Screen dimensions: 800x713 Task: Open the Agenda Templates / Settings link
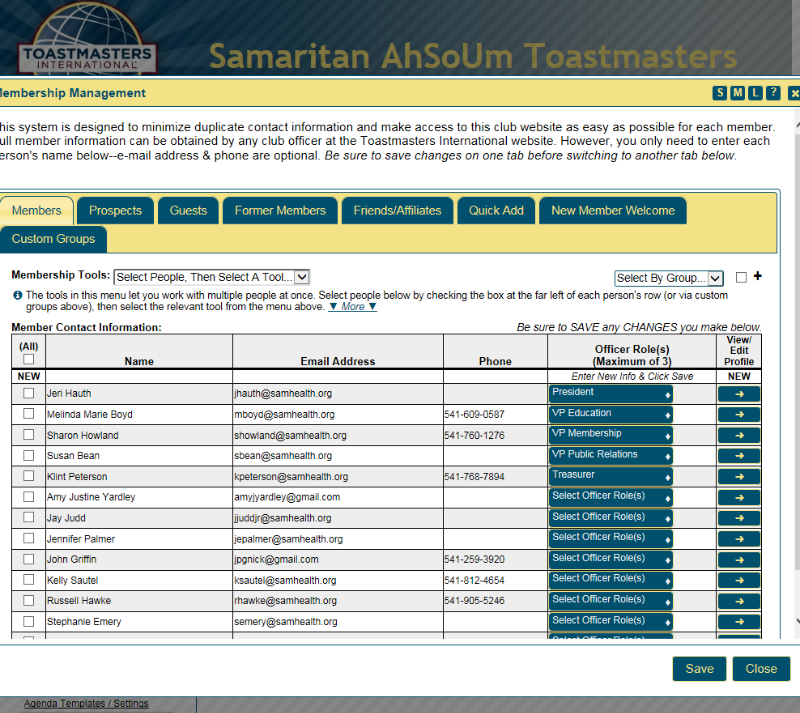point(86,703)
